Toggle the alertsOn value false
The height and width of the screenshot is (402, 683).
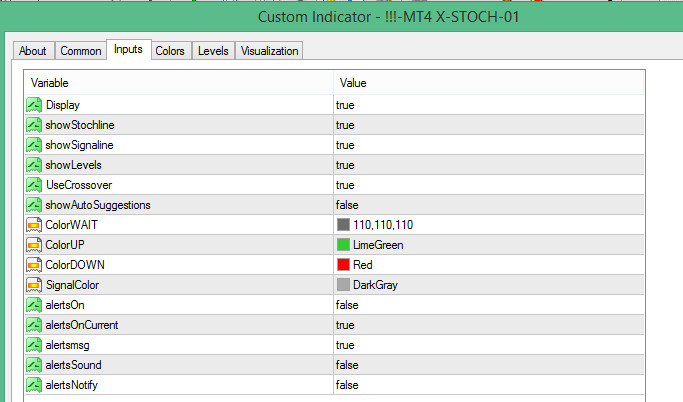coord(346,305)
